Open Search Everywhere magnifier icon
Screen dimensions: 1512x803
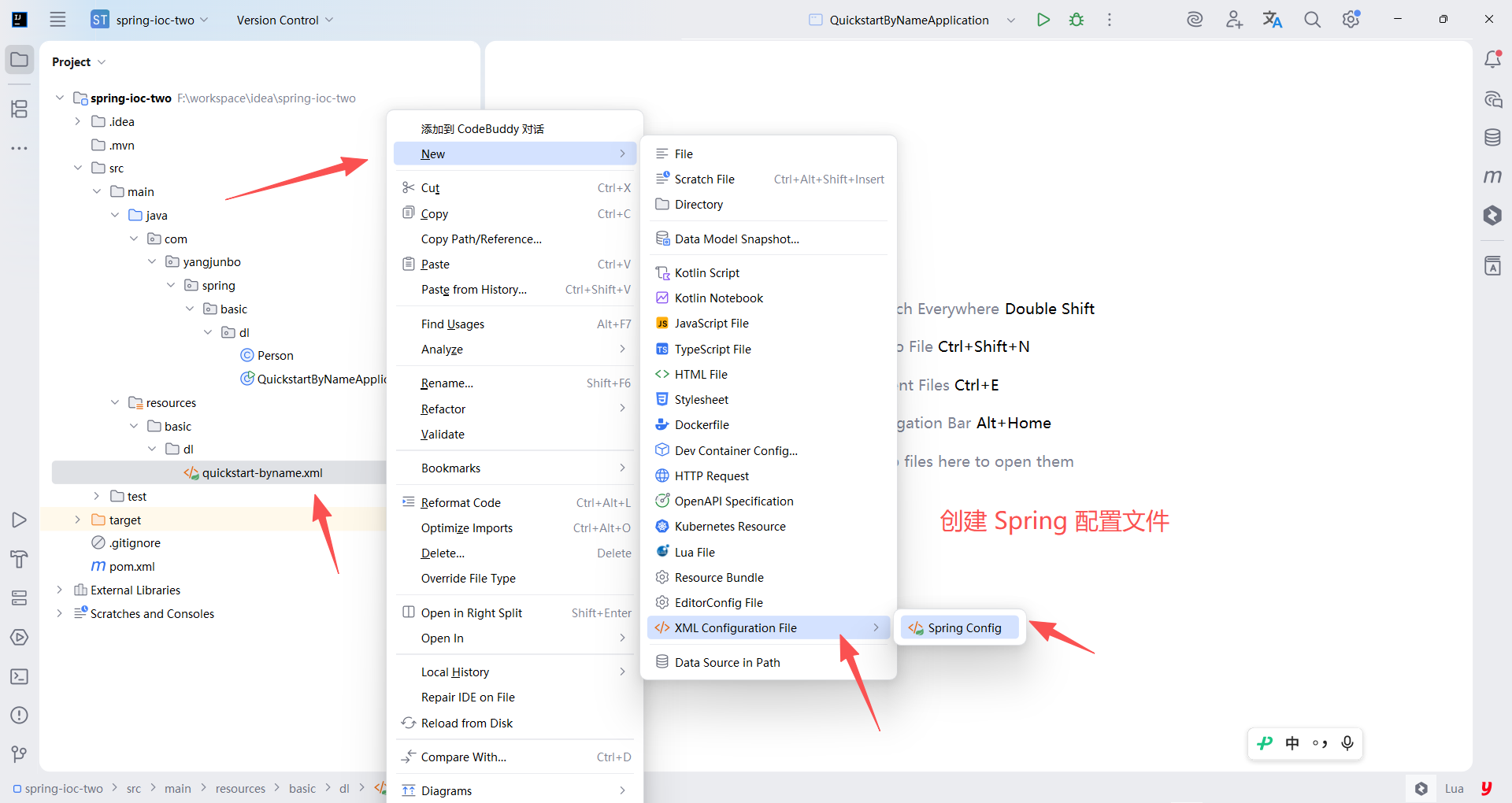pos(1312,20)
